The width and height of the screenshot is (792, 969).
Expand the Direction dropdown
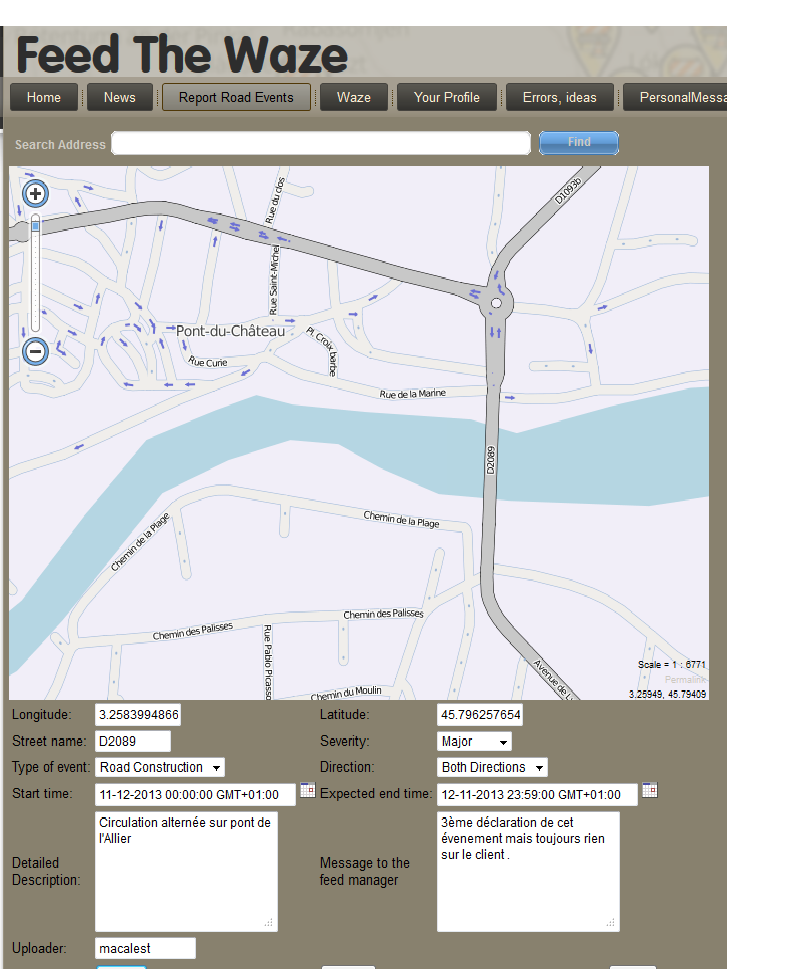coord(493,767)
